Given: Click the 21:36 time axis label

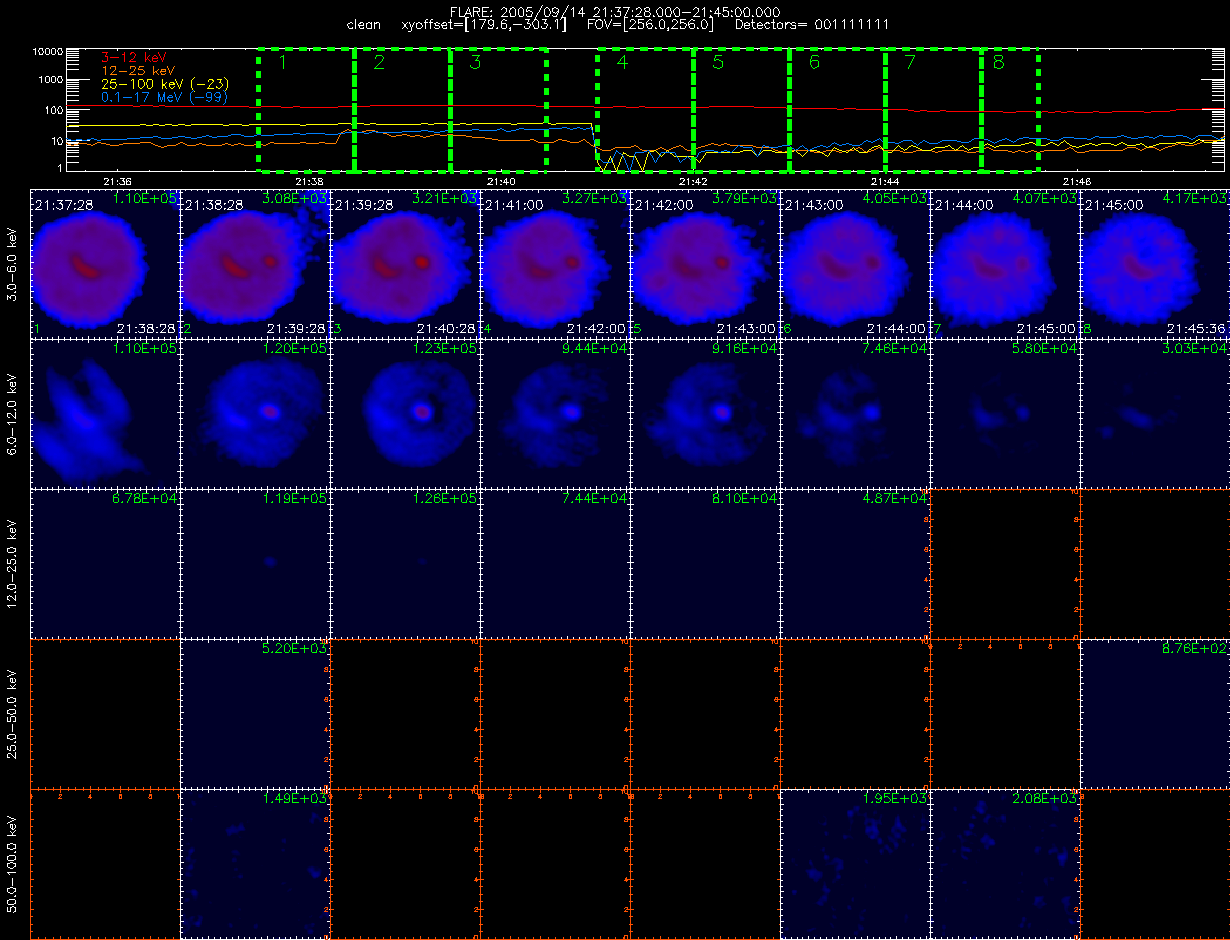Looking at the screenshot, I should point(117,181).
